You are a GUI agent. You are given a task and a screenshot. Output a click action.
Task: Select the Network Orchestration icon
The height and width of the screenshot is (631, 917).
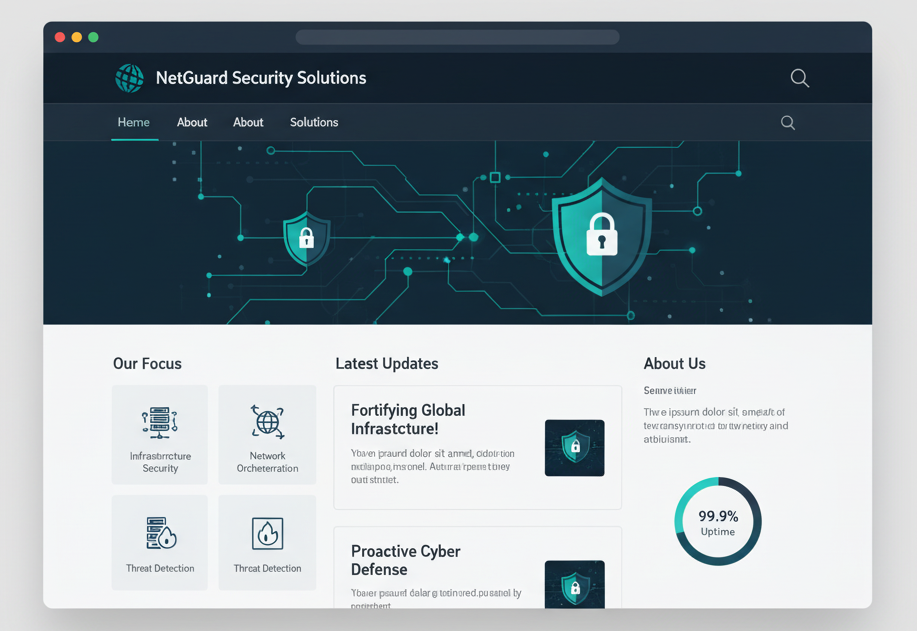[x=267, y=423]
